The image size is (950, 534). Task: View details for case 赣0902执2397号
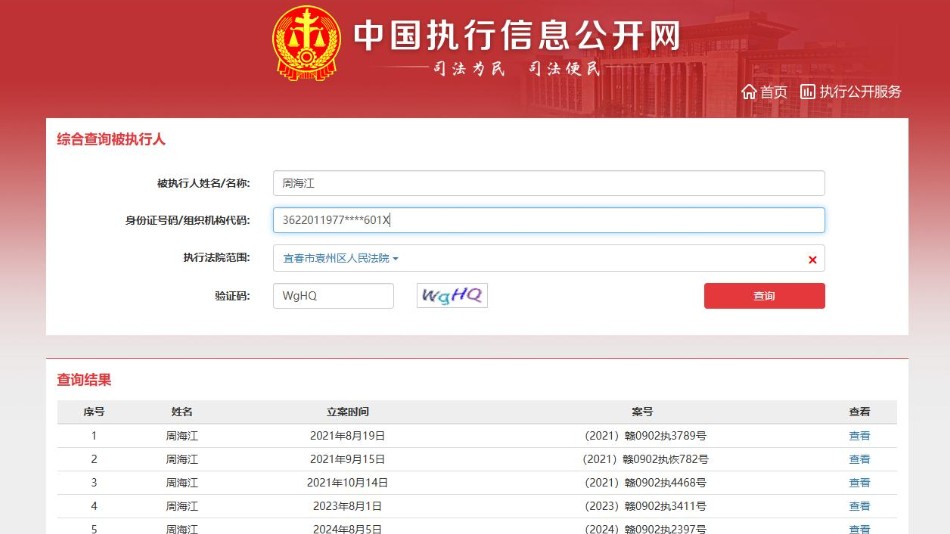pos(859,529)
